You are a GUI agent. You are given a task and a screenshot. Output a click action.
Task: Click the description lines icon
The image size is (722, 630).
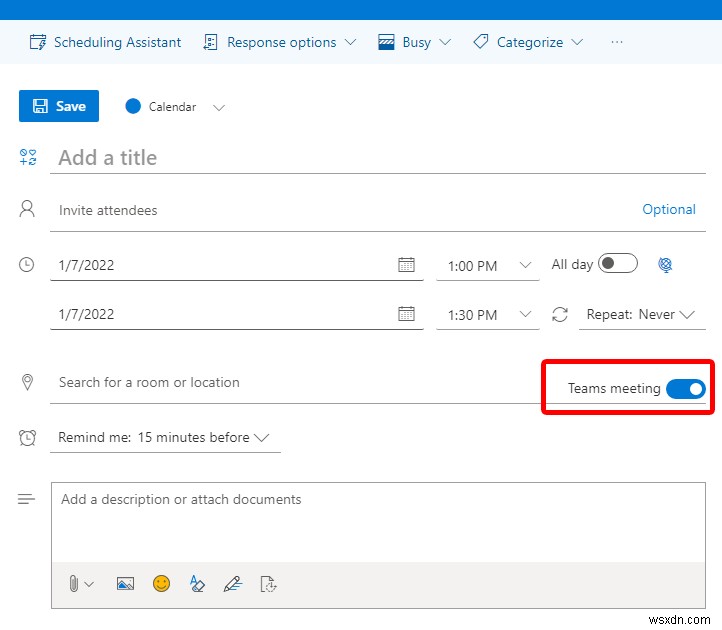[26, 499]
